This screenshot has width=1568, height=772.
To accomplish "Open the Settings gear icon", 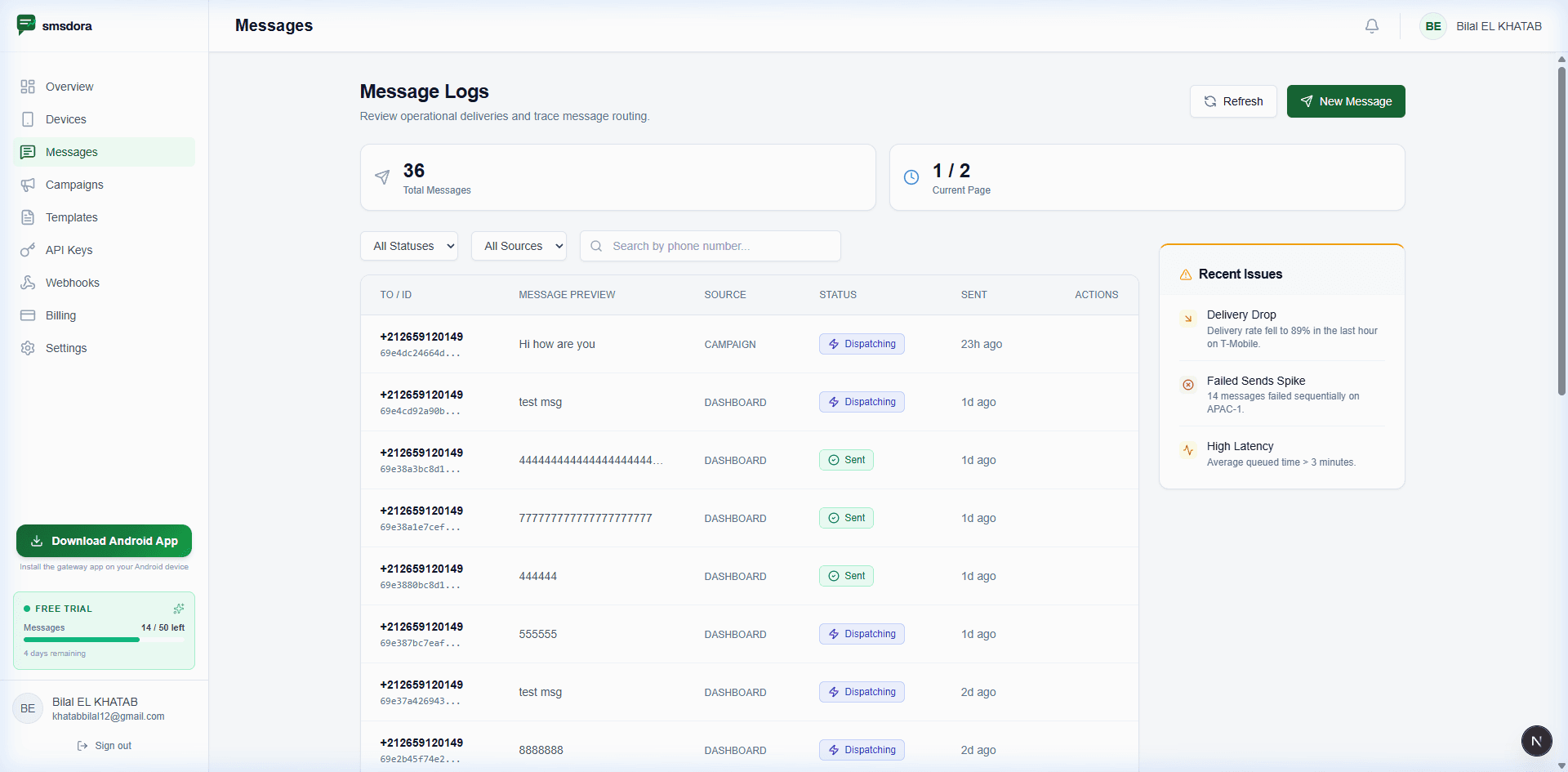I will coord(29,348).
